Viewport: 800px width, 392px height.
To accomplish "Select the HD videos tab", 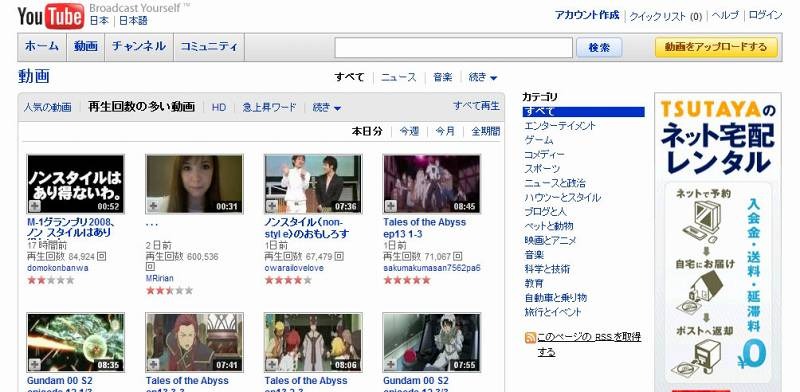I will click(x=218, y=108).
